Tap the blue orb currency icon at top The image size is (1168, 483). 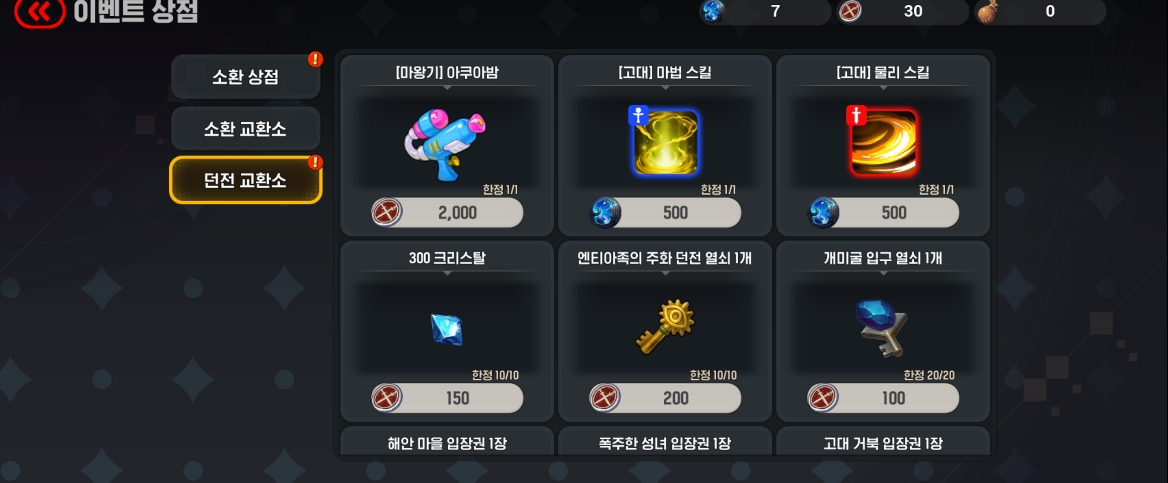point(713,11)
